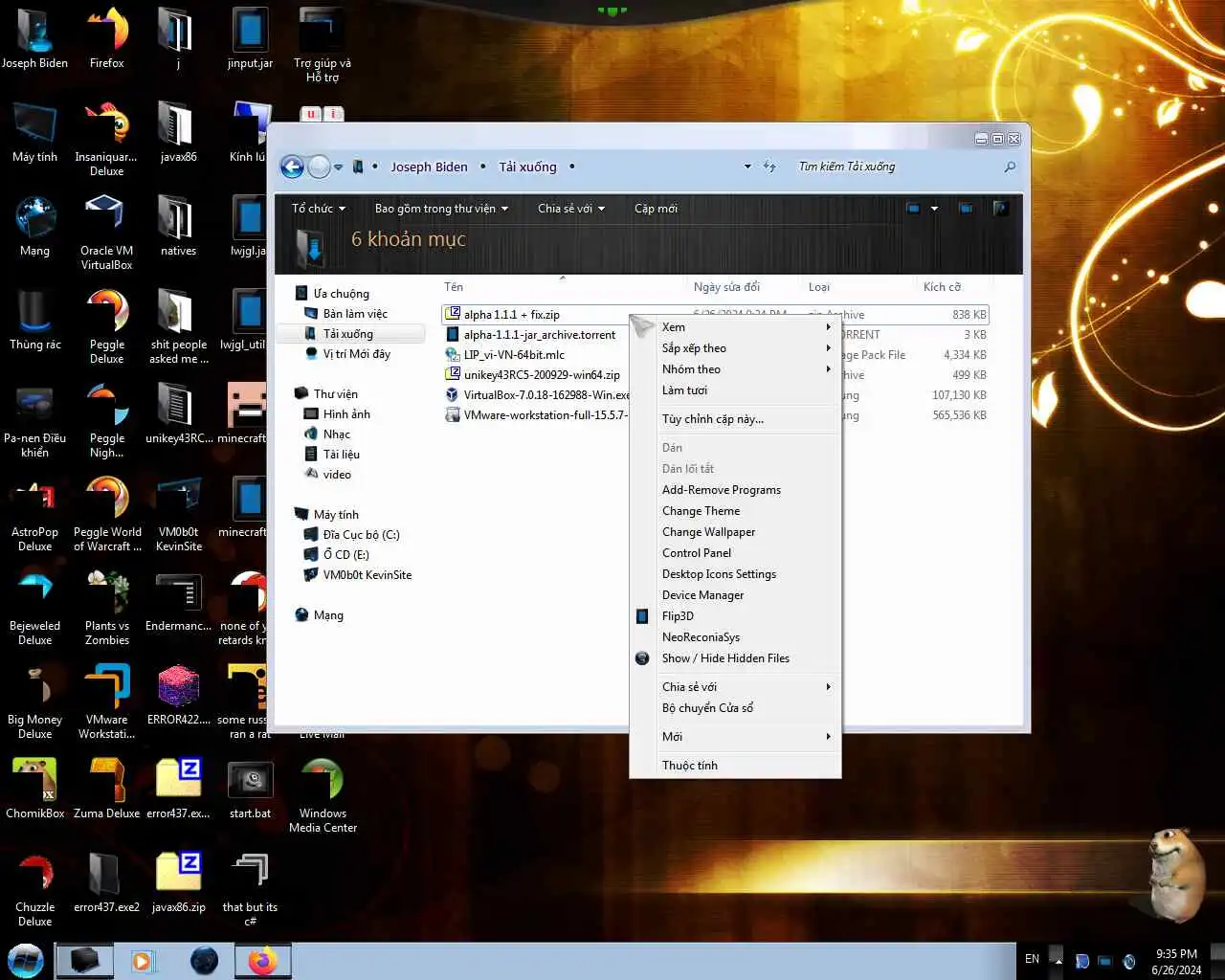The height and width of the screenshot is (980, 1225).
Task: Choose Change Wallpaper from context menu
Action: click(x=735, y=532)
